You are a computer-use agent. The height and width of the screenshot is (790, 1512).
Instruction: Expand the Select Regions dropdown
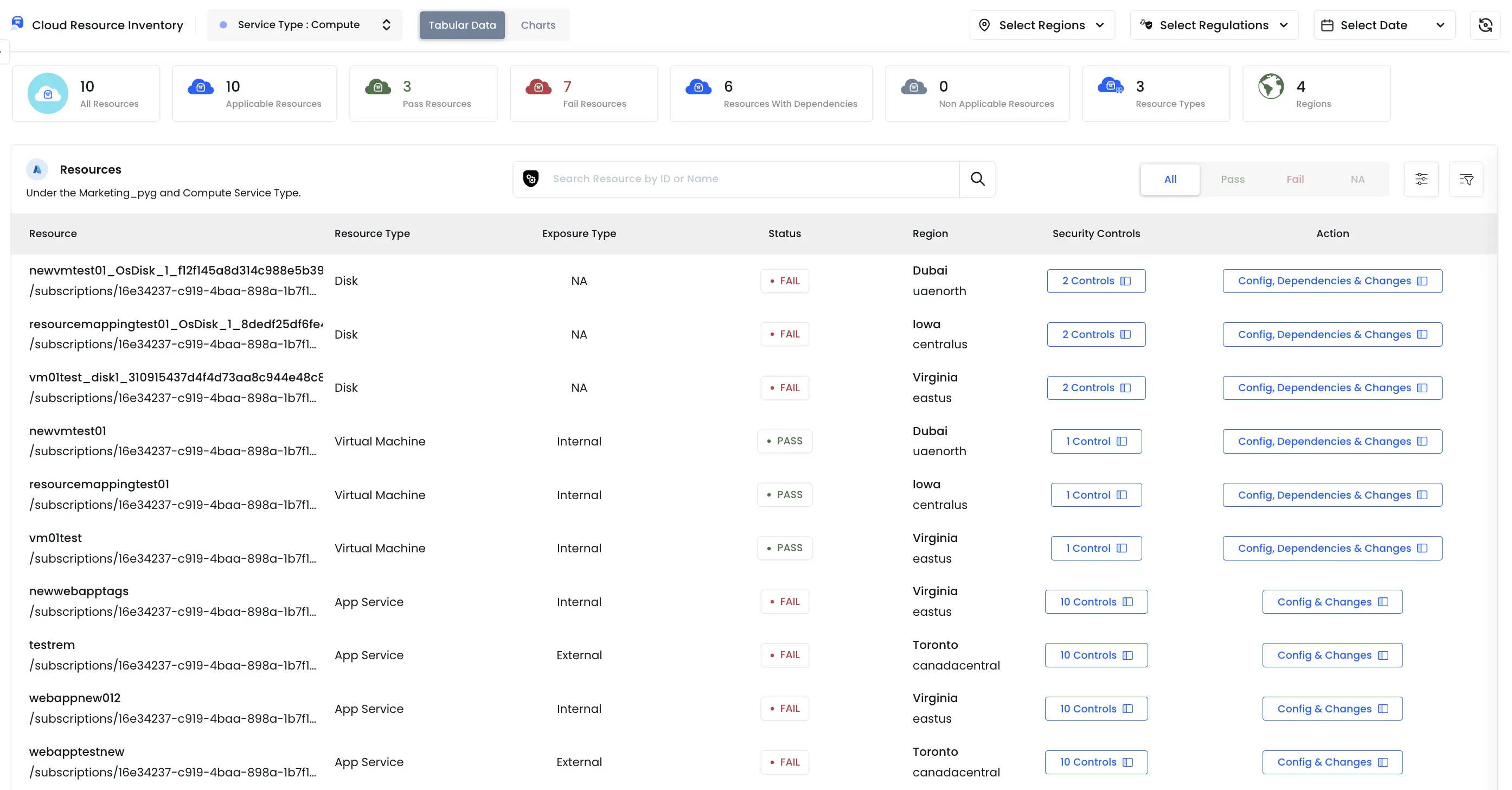(1041, 24)
